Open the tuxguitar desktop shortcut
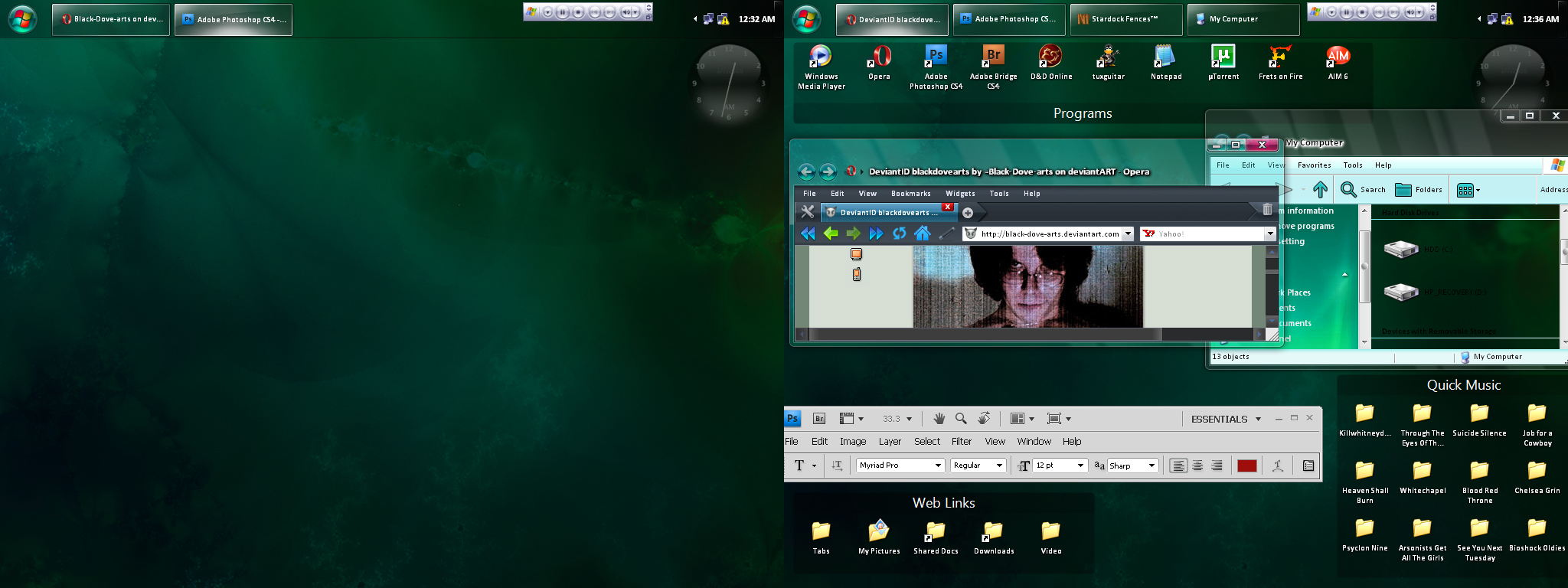The width and height of the screenshot is (1568, 588). coord(1108,61)
